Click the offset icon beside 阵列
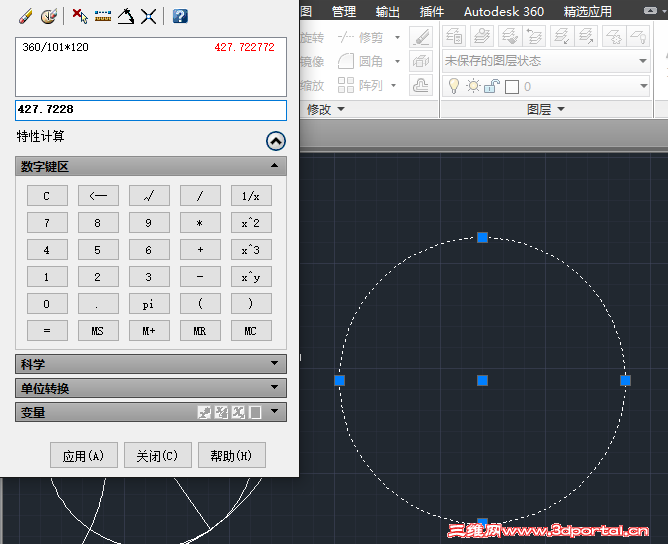This screenshot has width=668, height=544. click(421, 85)
